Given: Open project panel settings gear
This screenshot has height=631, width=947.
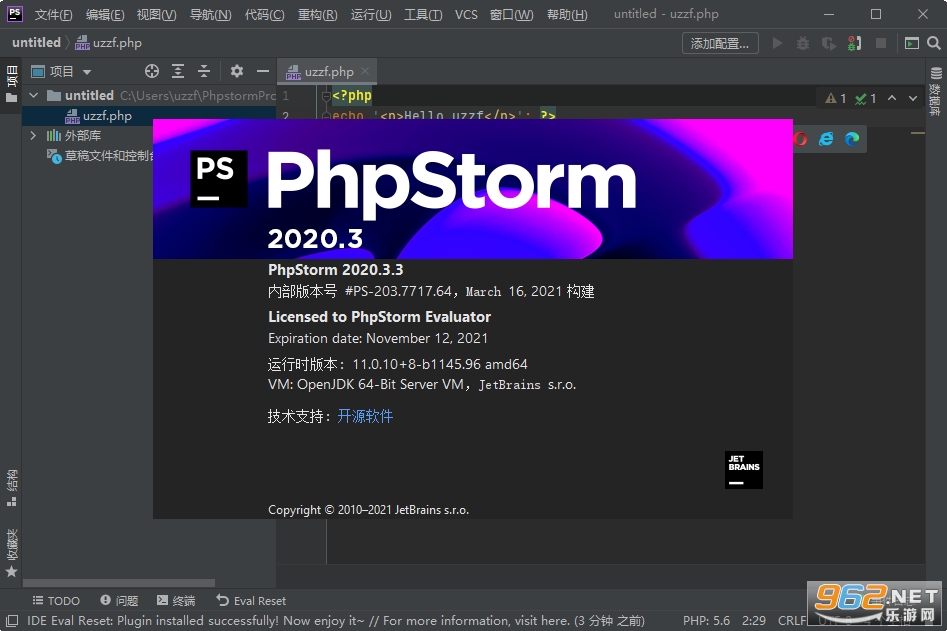Looking at the screenshot, I should [x=237, y=71].
